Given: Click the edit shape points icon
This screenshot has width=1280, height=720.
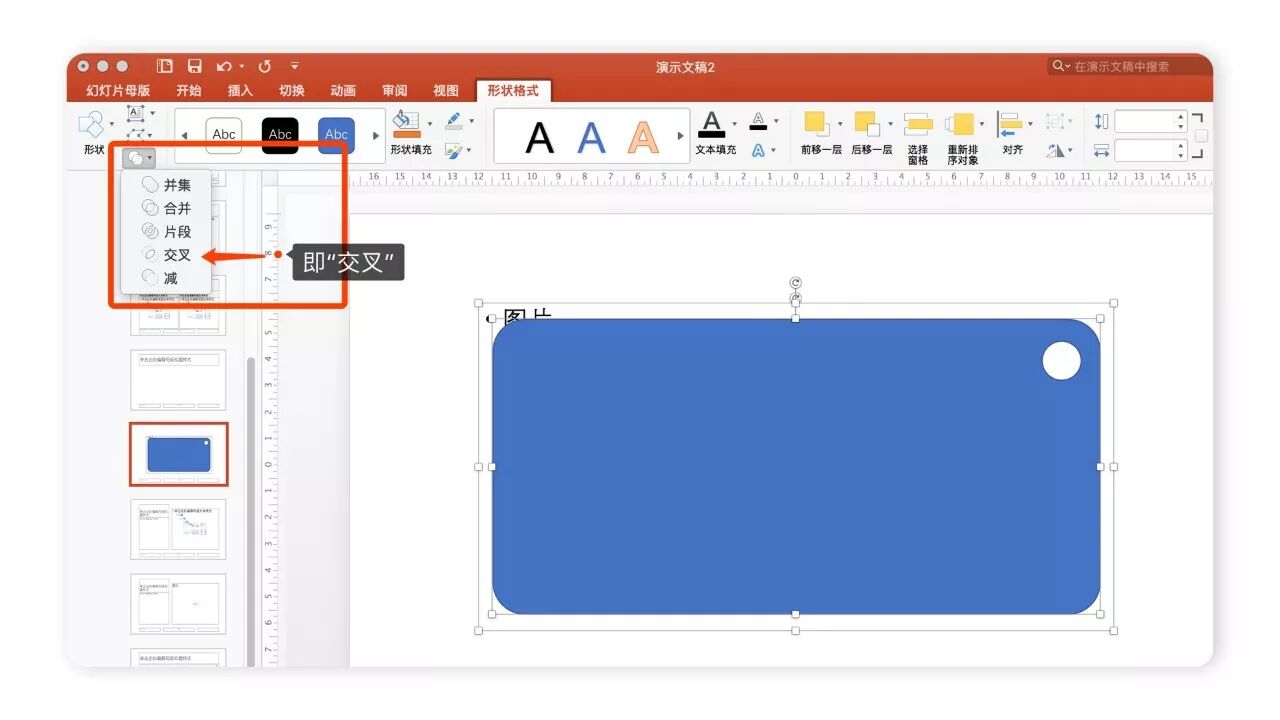Looking at the screenshot, I should pyautogui.click(x=137, y=134).
